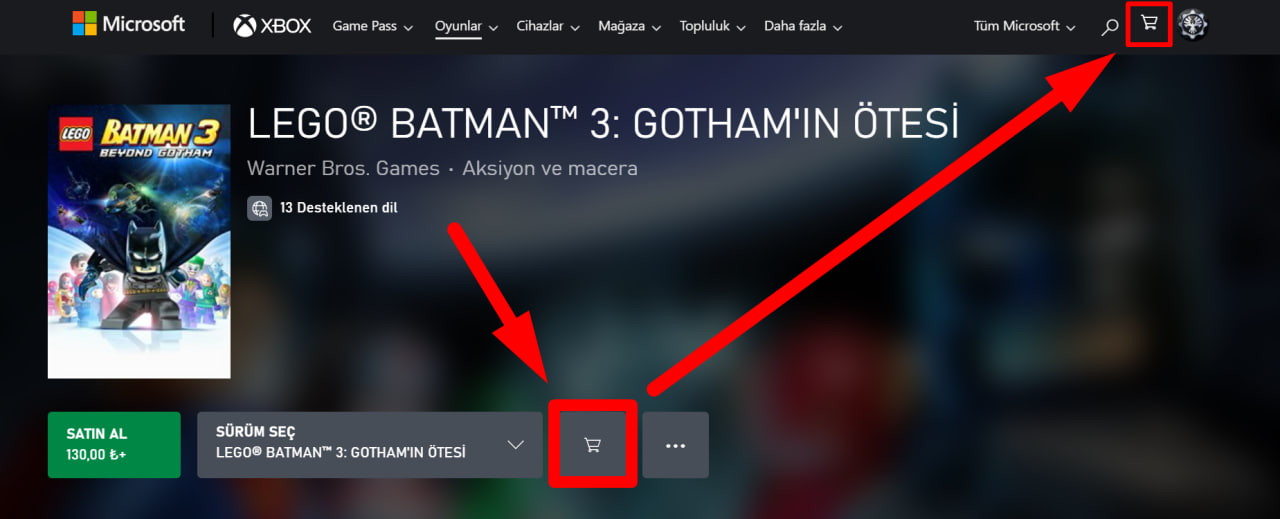This screenshot has height=519, width=1280.
Task: Click the Xbox logo
Action: point(272,26)
